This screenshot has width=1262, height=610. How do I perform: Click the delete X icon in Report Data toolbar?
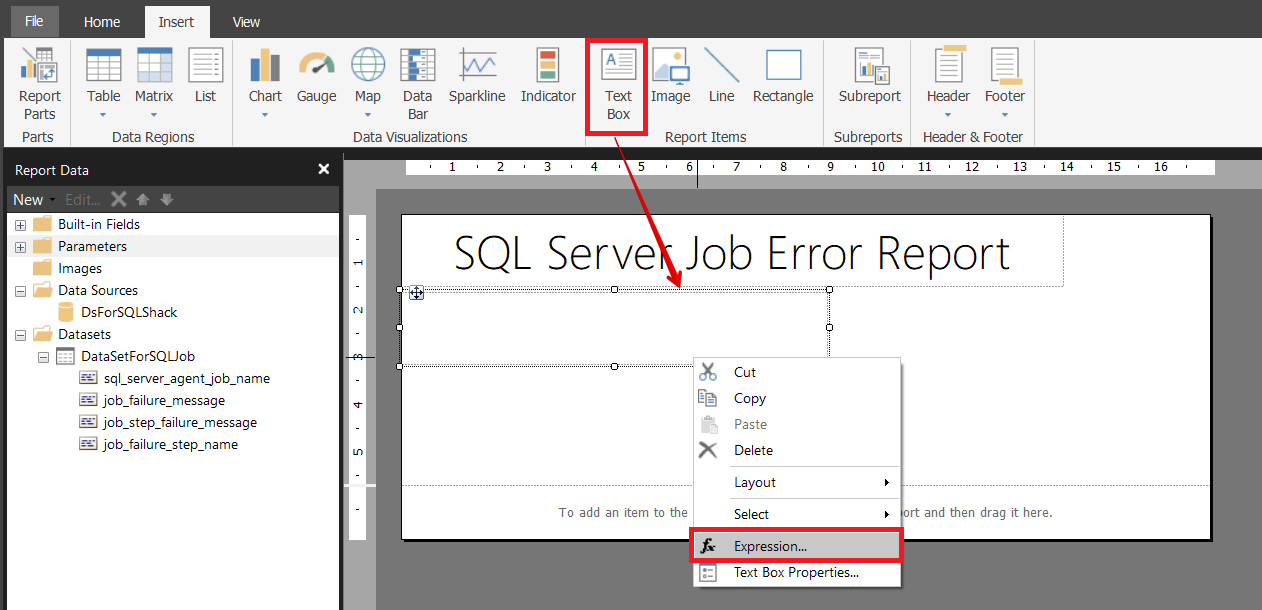click(118, 199)
